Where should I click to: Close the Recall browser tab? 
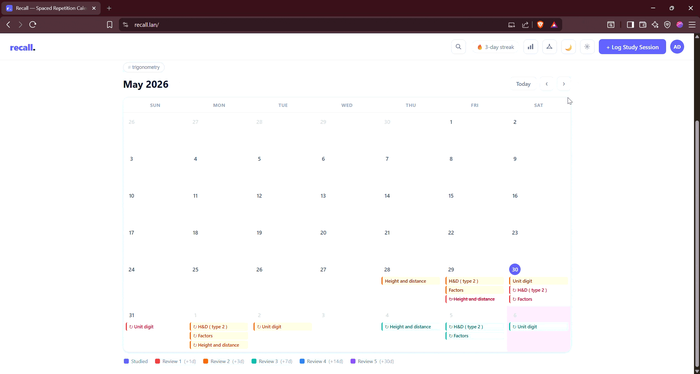point(94,8)
